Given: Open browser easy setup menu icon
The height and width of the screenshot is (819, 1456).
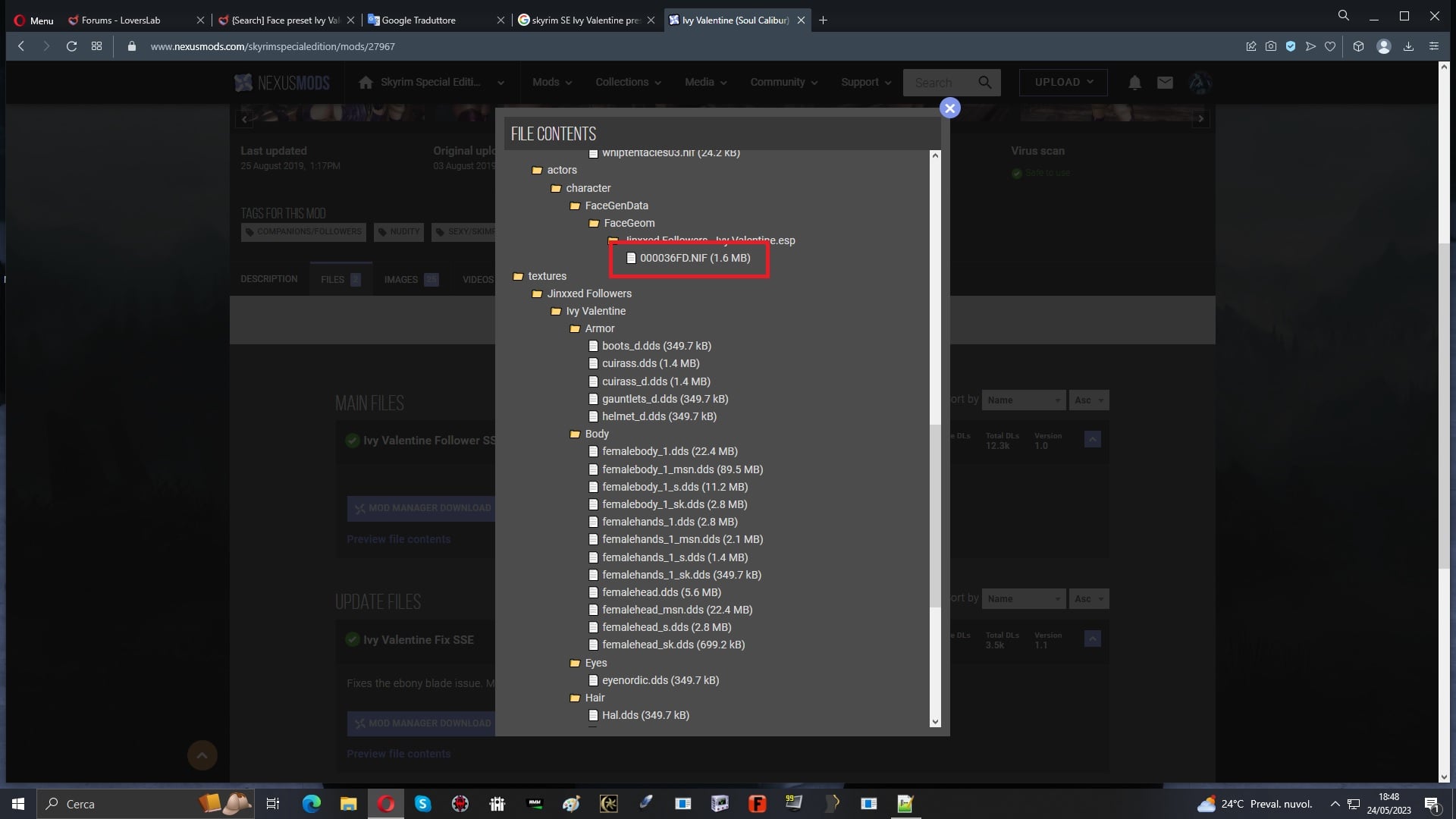Looking at the screenshot, I should (x=1434, y=46).
